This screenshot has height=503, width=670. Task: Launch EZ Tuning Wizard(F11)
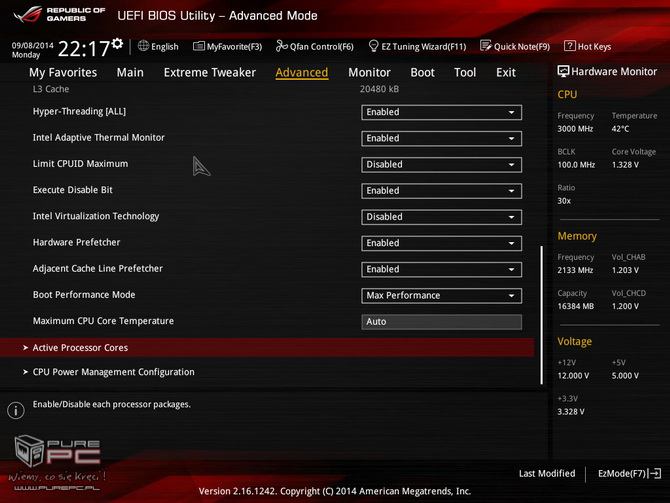[x=417, y=46]
